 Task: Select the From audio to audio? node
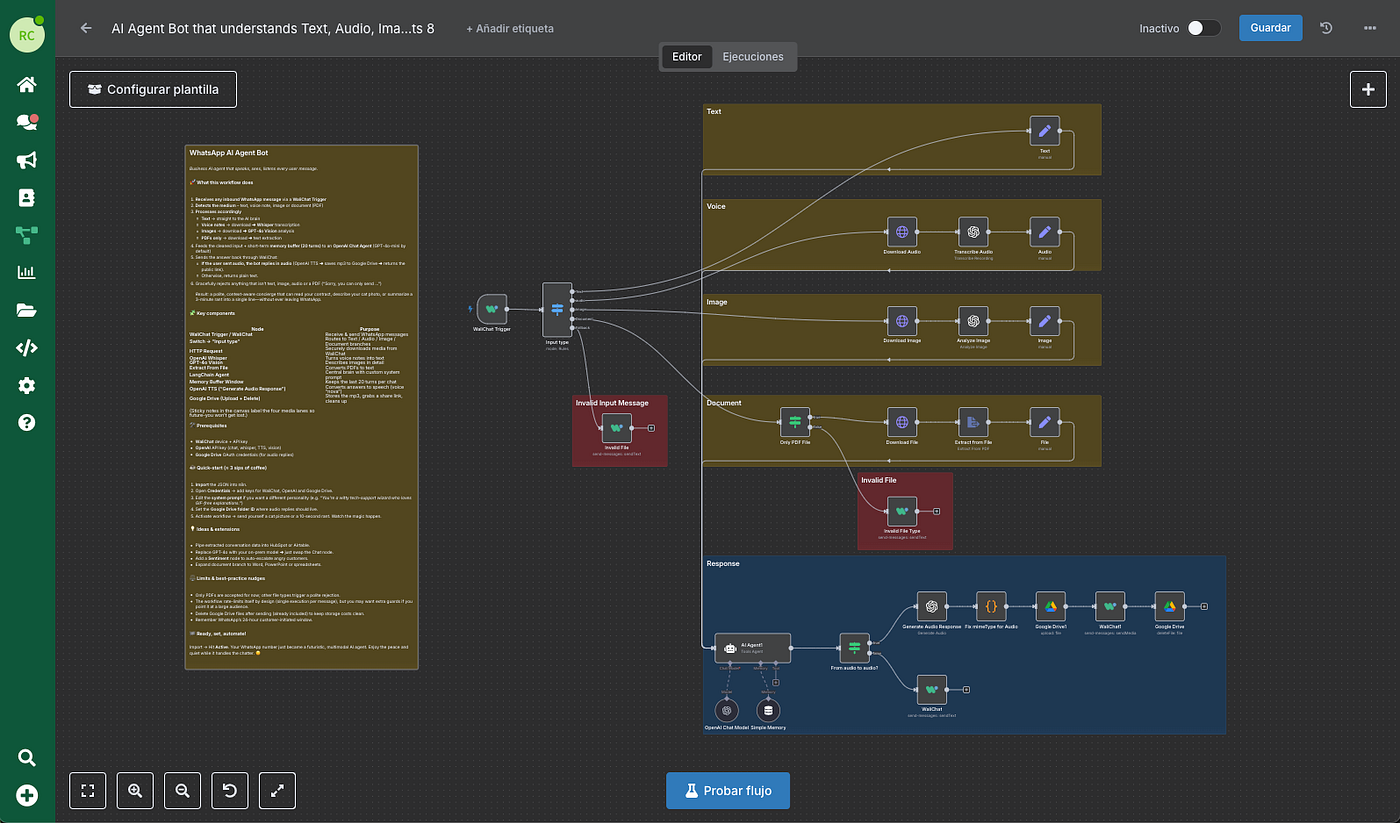pyautogui.click(x=855, y=648)
